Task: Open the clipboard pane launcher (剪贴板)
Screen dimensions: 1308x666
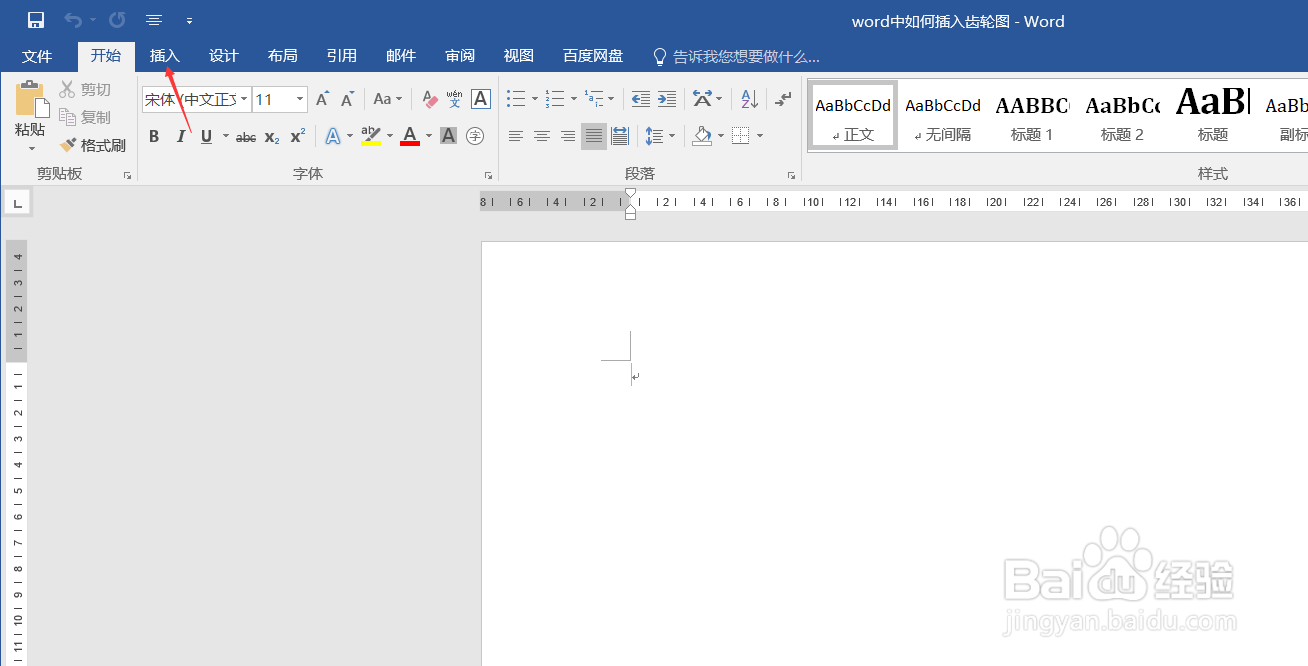Action: pos(128,175)
